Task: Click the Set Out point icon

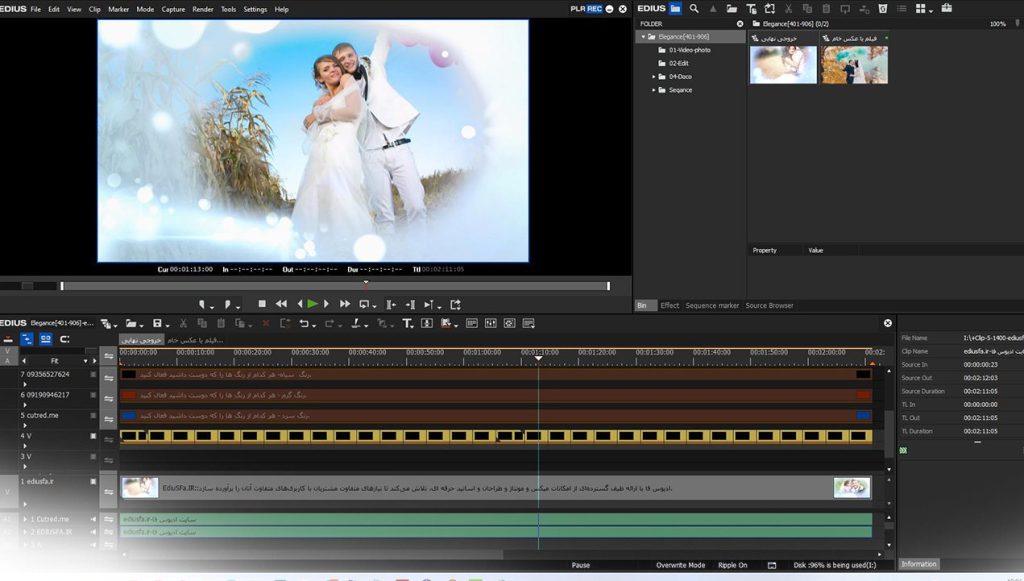Action: [227, 304]
